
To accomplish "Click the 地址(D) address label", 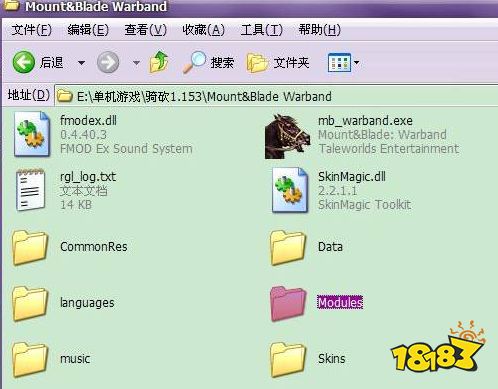I will click(x=29, y=95).
